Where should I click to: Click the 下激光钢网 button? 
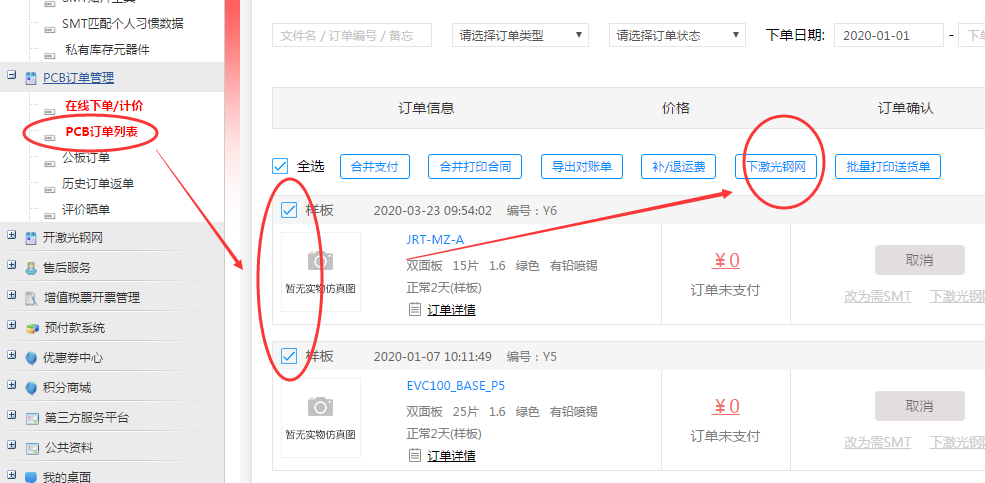[x=776, y=166]
